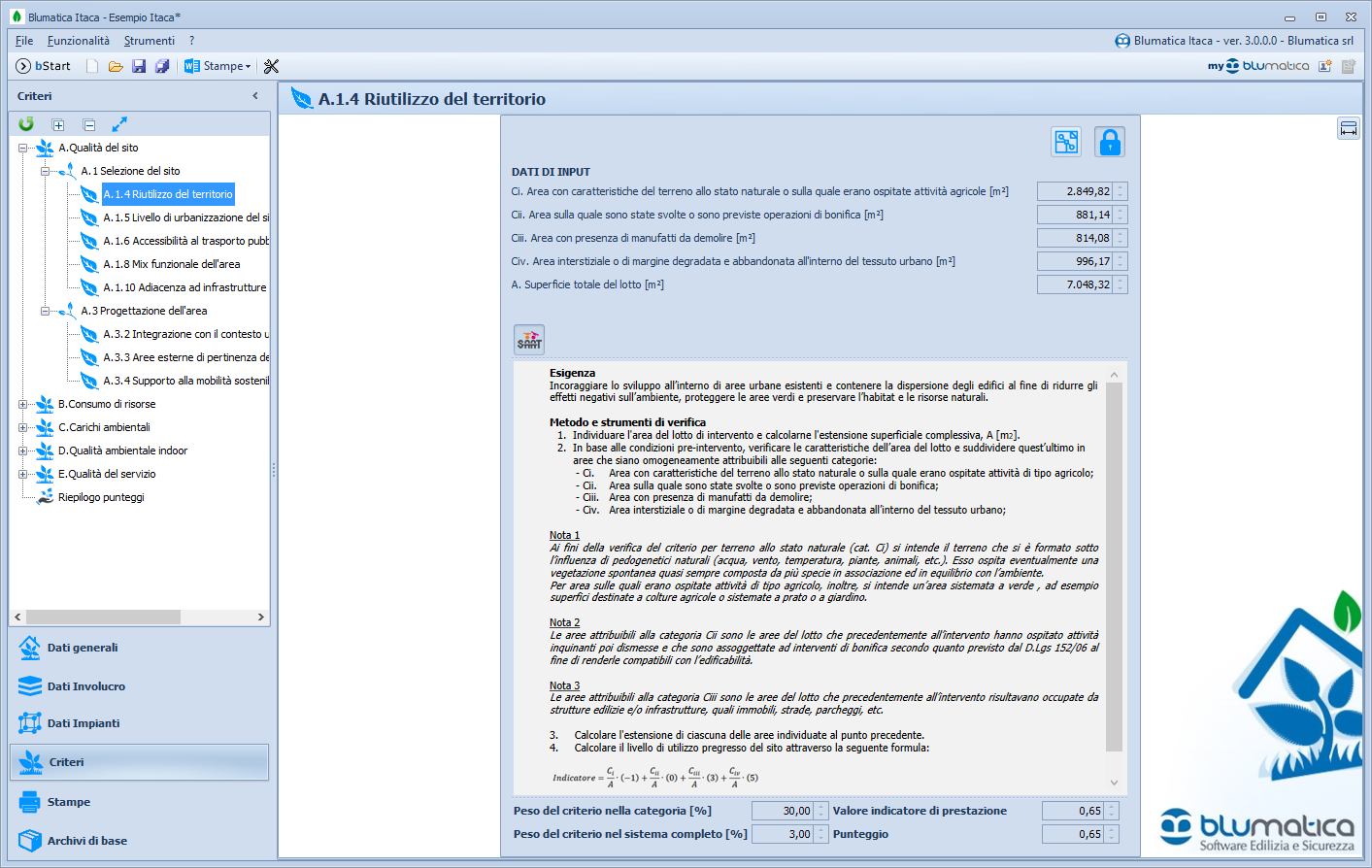Create a new file with blank page icon
The image size is (1372, 868).
[92, 66]
